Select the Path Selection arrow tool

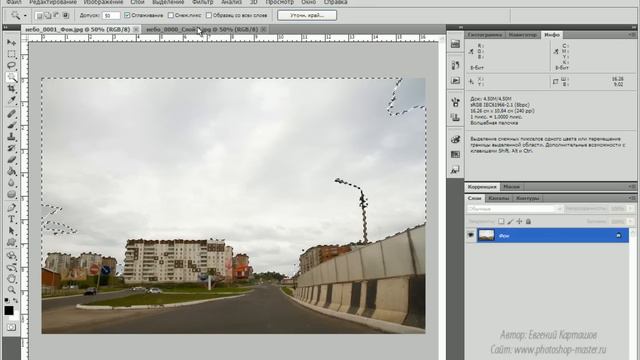(x=11, y=231)
